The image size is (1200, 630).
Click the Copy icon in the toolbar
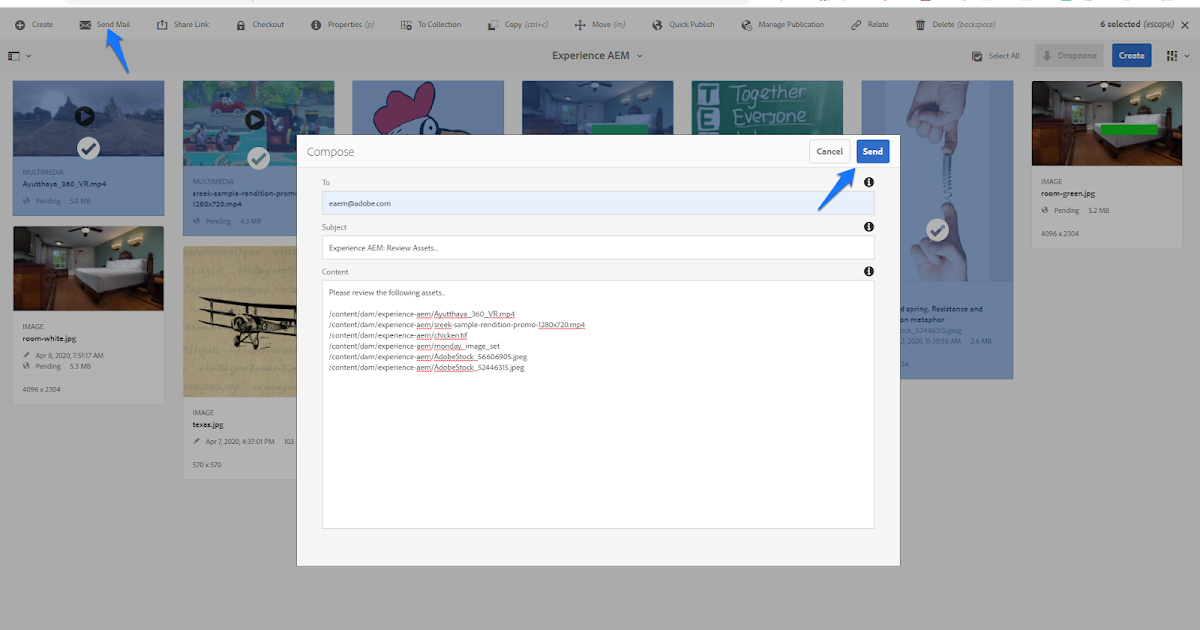click(493, 24)
